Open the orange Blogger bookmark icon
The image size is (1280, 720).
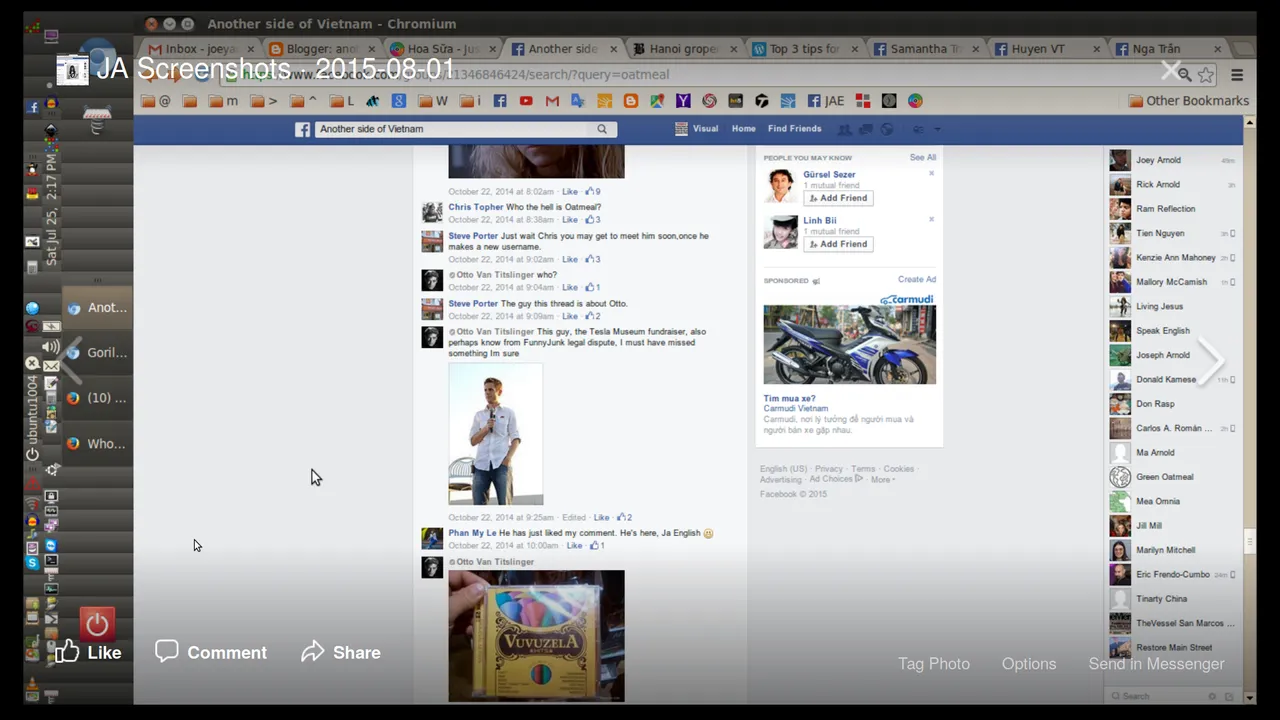[x=631, y=101]
